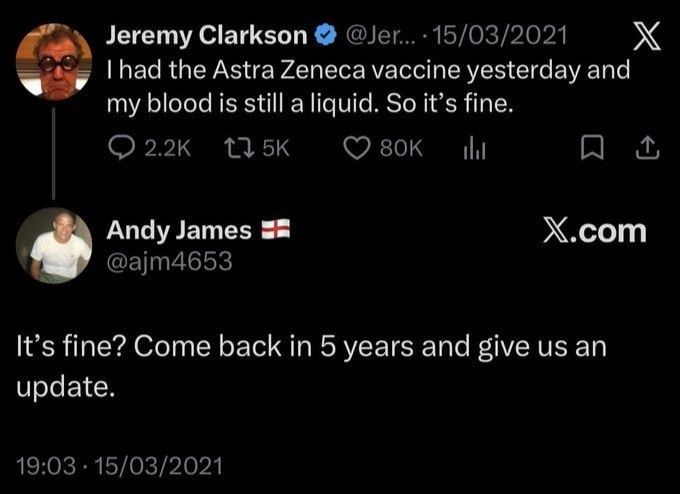Screen dimensions: 680x494
Task: Click the X.com watermark text
Action: pos(595,231)
